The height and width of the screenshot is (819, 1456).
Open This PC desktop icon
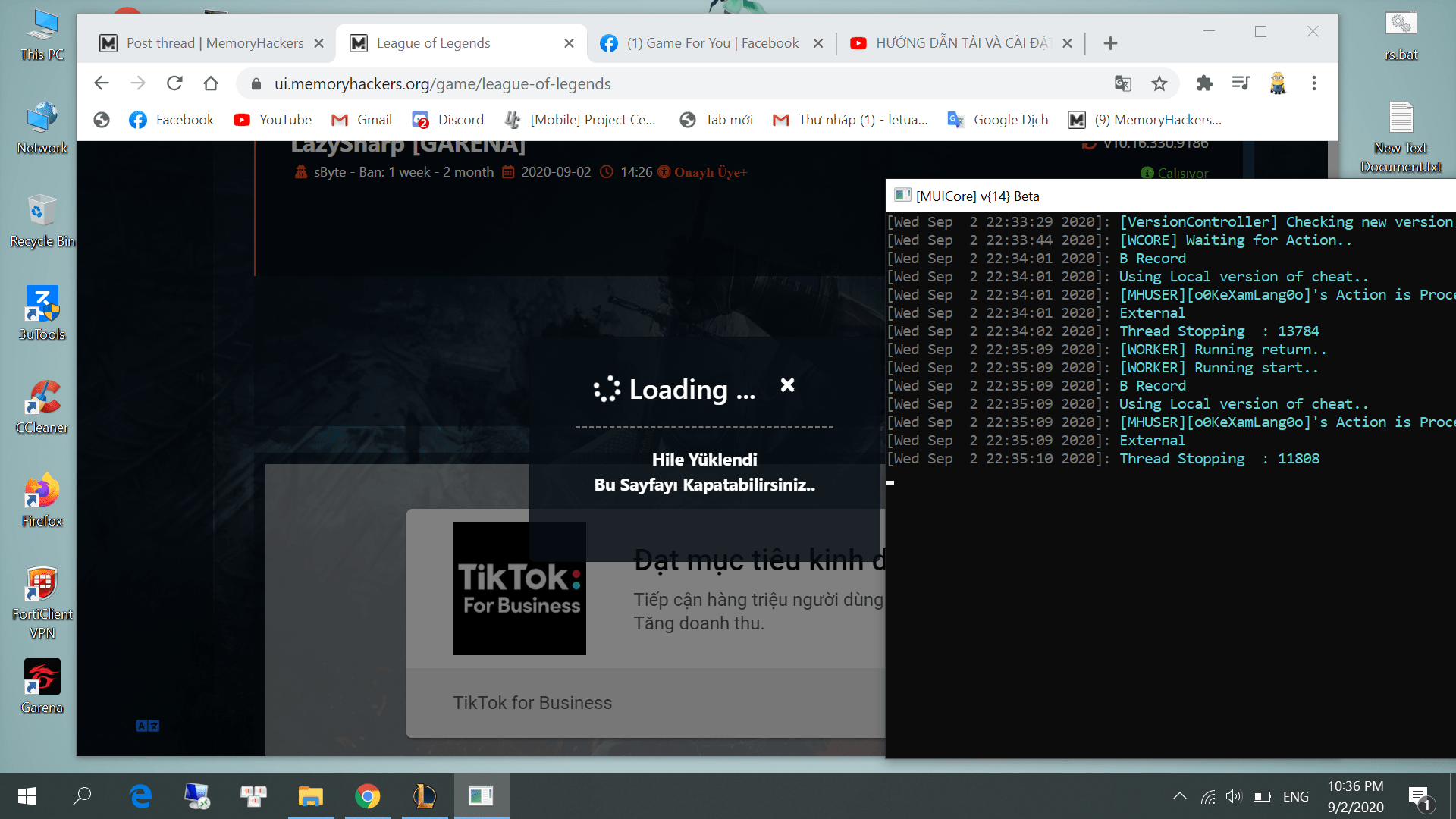[x=42, y=36]
